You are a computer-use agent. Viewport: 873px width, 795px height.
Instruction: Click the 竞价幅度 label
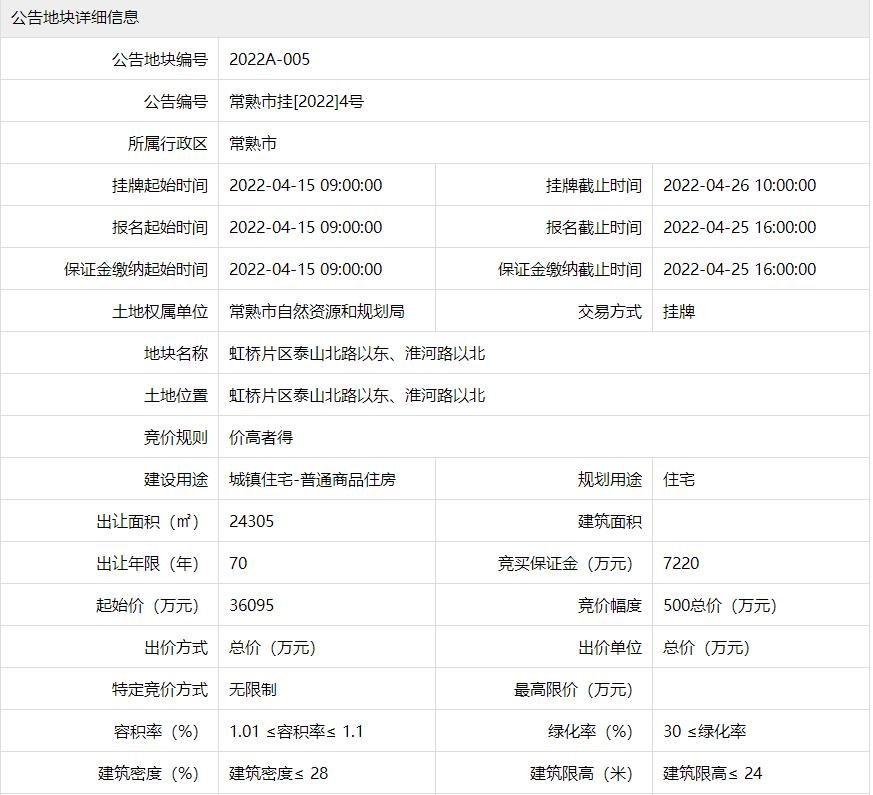click(610, 606)
